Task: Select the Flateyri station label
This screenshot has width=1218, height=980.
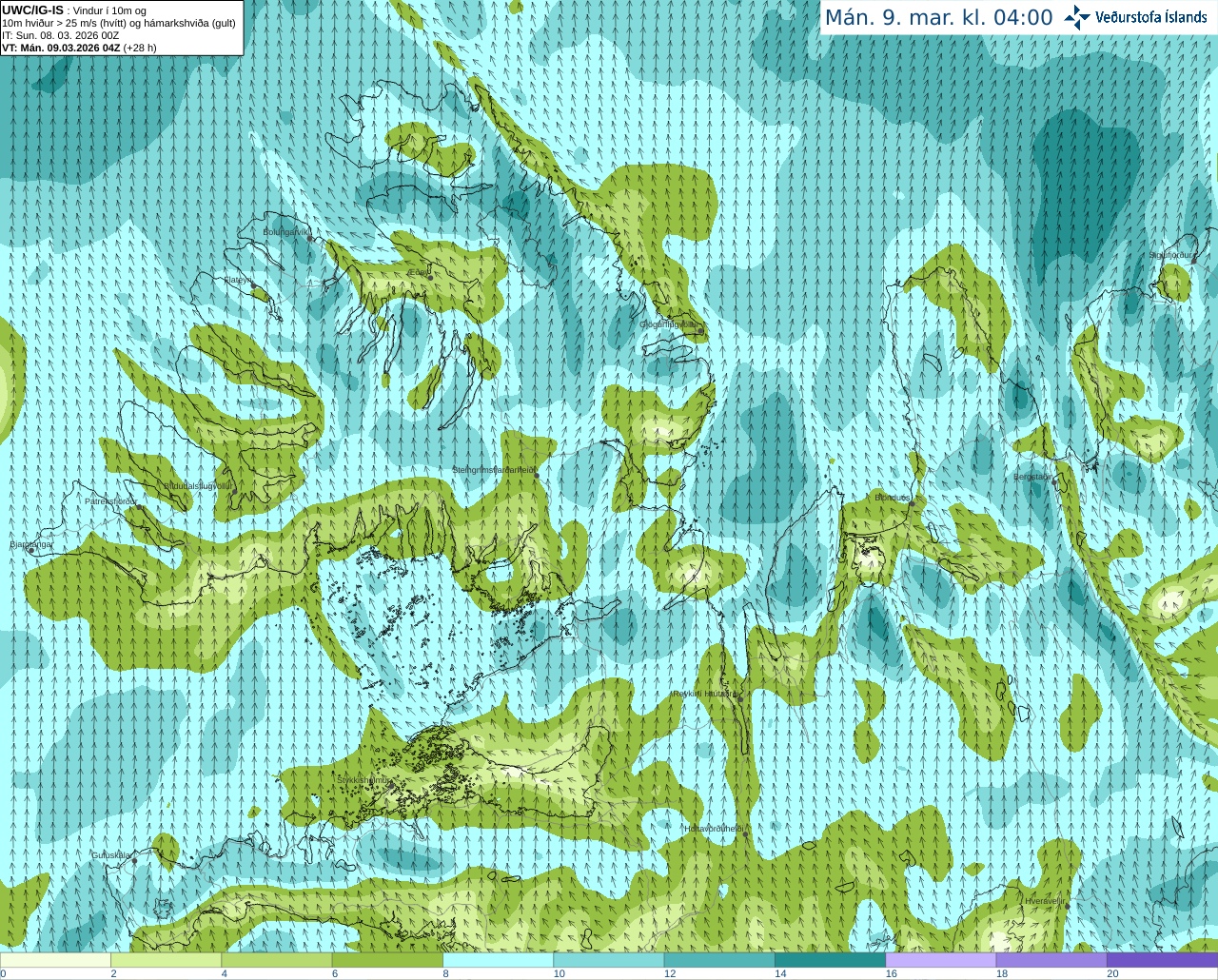Action: coord(237,280)
